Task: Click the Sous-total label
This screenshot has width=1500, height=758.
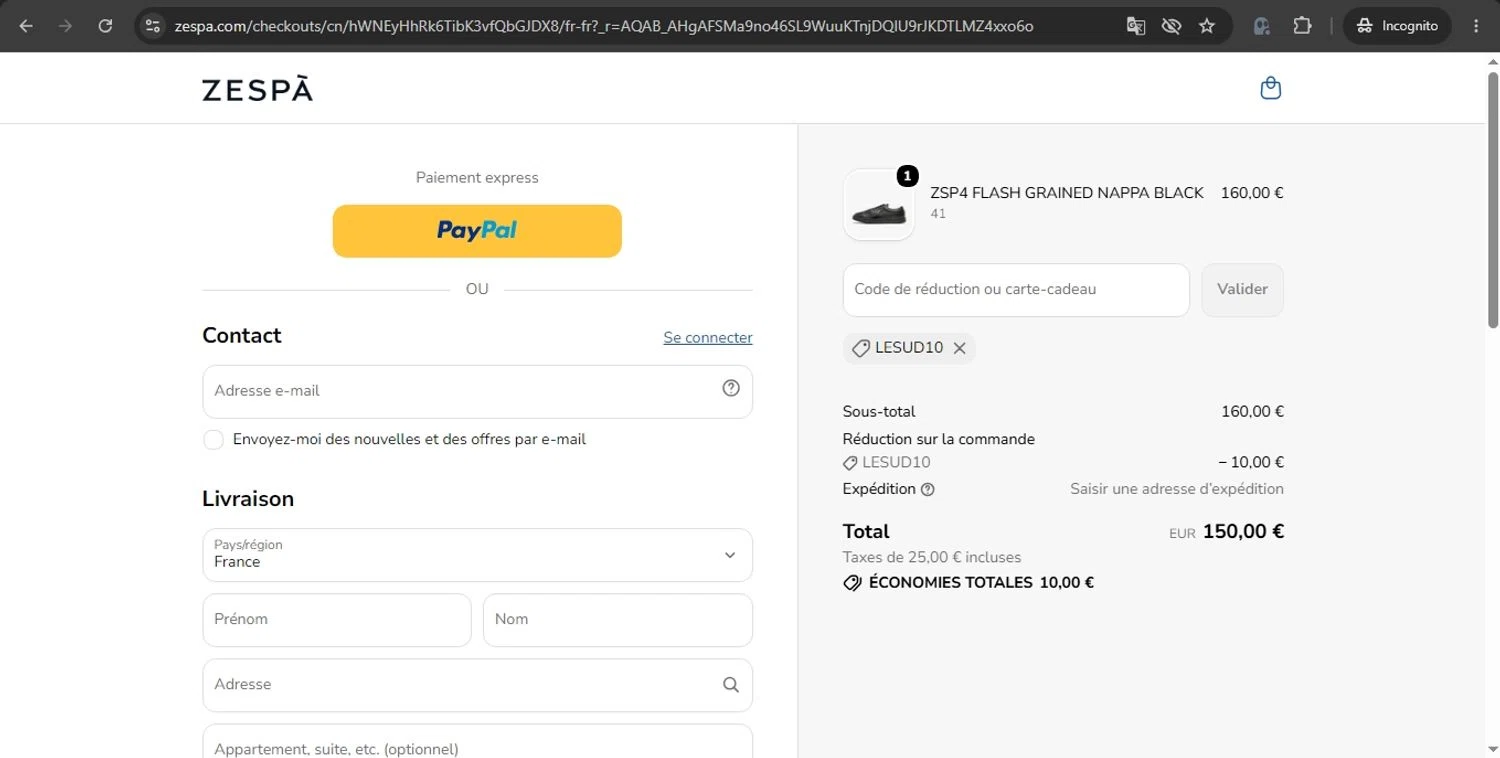Action: click(x=879, y=412)
